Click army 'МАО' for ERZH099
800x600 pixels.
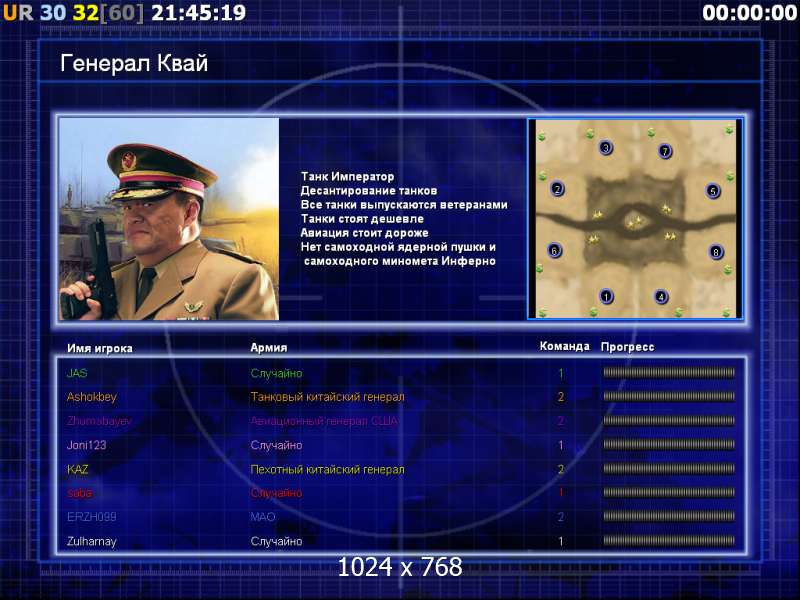point(263,517)
